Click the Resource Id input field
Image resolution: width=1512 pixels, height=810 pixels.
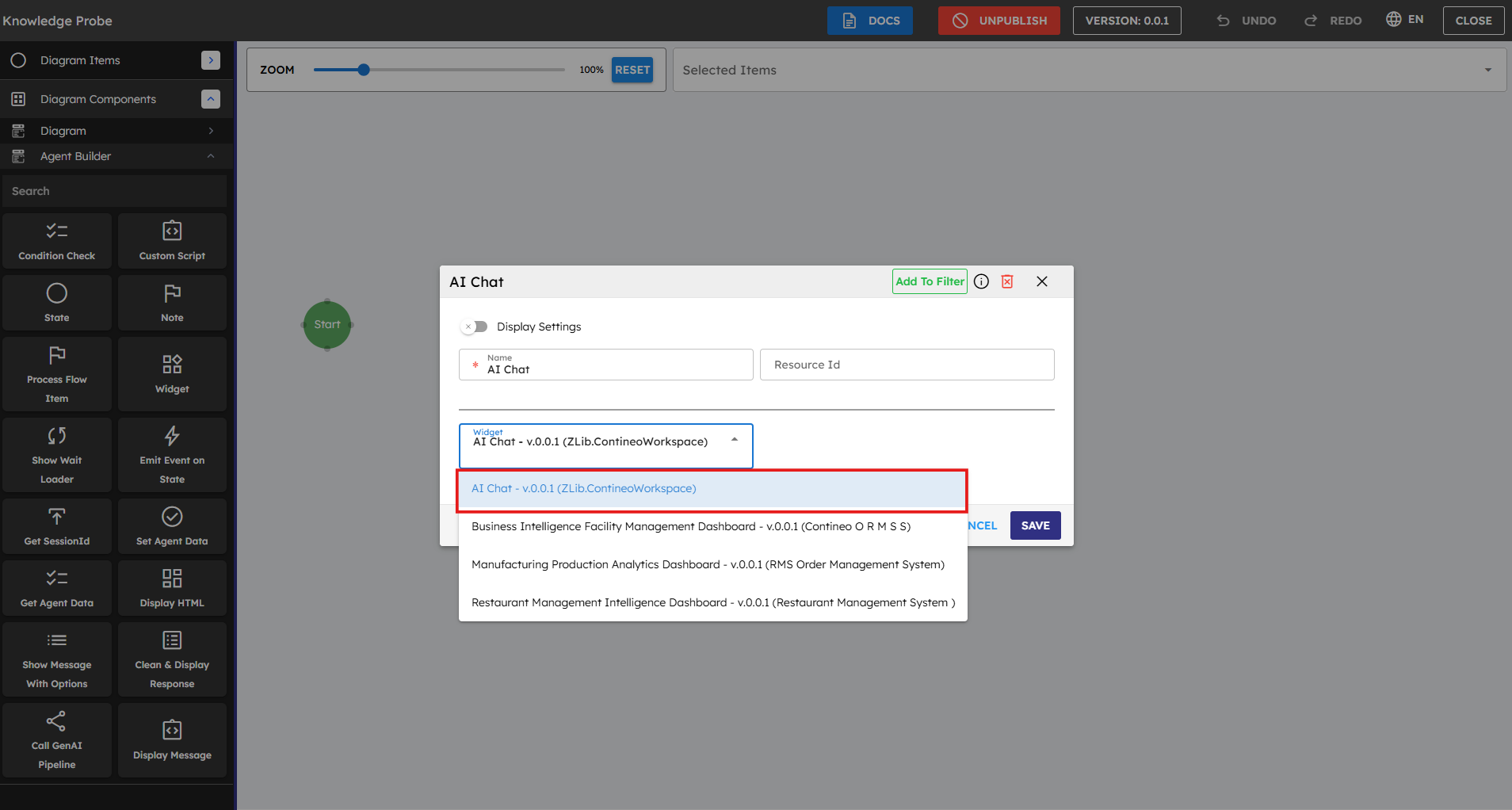tap(907, 365)
